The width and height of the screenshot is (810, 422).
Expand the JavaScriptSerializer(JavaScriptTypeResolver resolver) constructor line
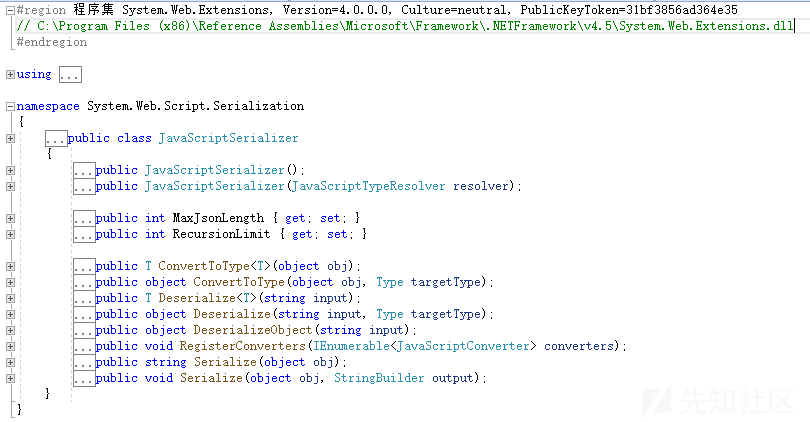point(10,186)
